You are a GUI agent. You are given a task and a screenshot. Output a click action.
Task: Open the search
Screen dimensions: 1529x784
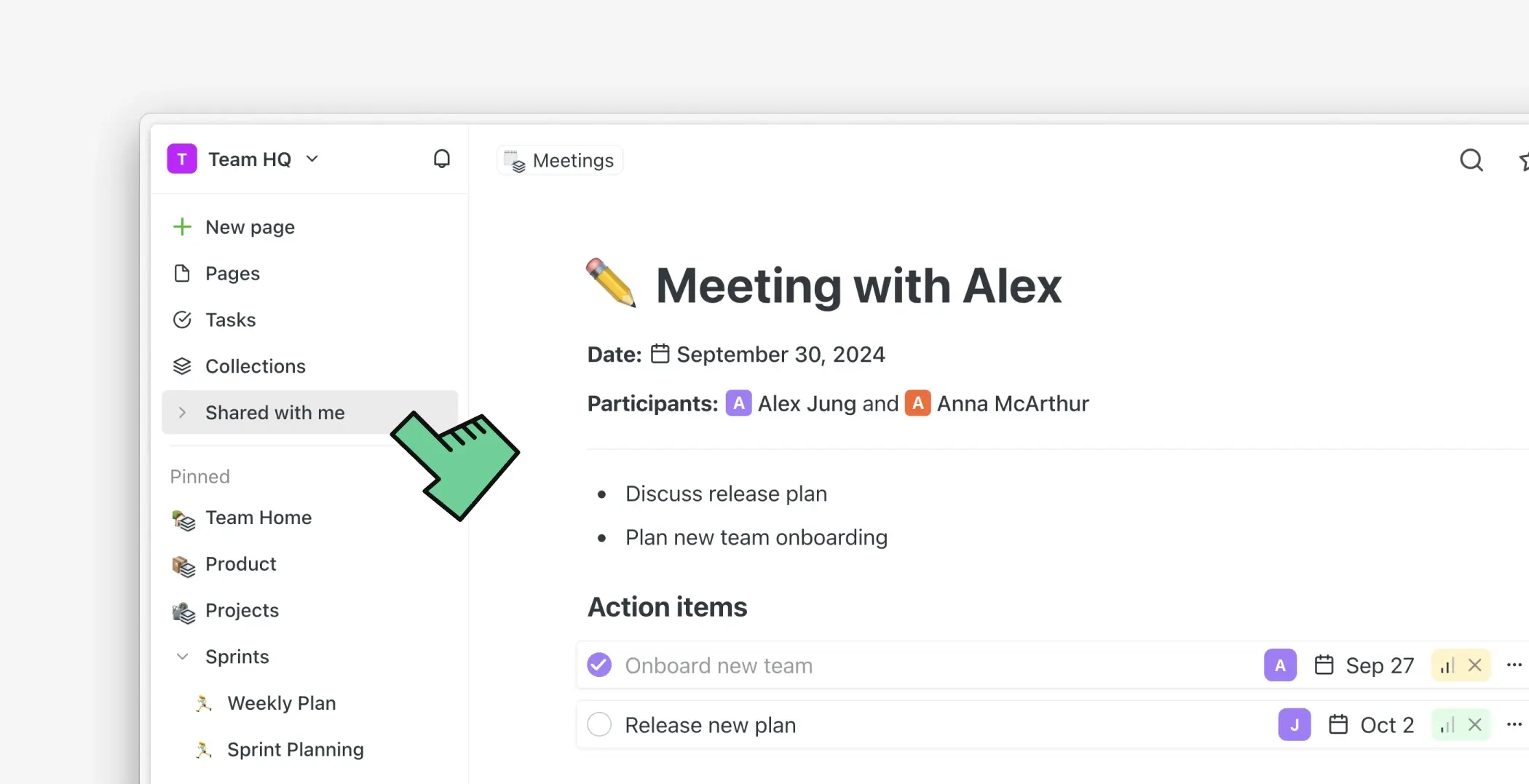point(1471,160)
